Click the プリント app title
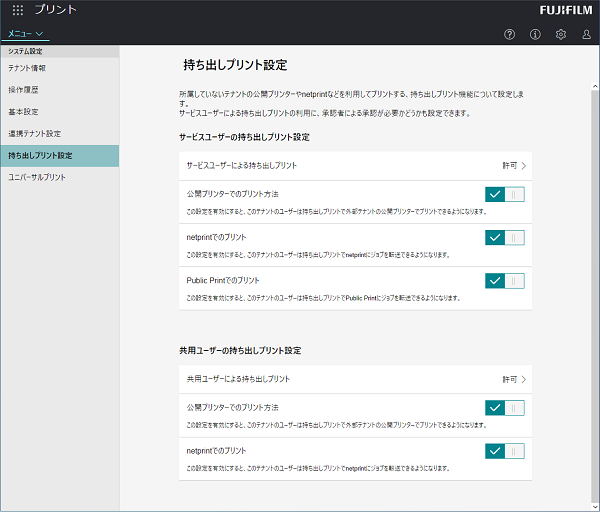This screenshot has width=600, height=512. point(56,10)
